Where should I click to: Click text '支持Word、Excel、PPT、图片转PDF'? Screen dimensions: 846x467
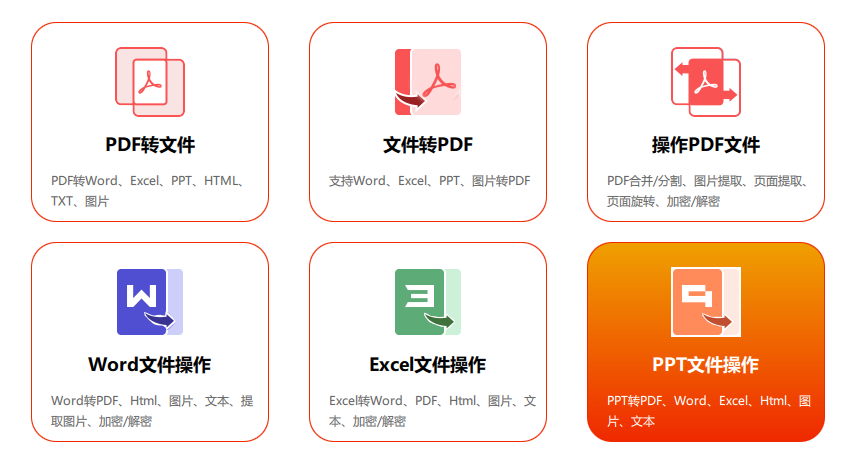[429, 181]
